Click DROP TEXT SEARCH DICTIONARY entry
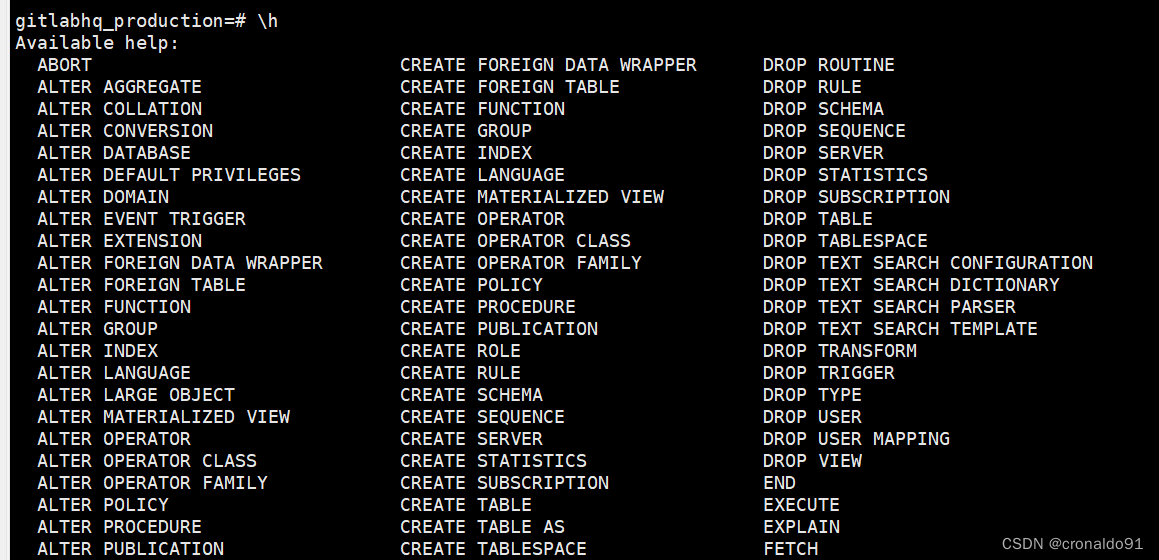Screen dimensions: 1159x560 click(x=911, y=285)
